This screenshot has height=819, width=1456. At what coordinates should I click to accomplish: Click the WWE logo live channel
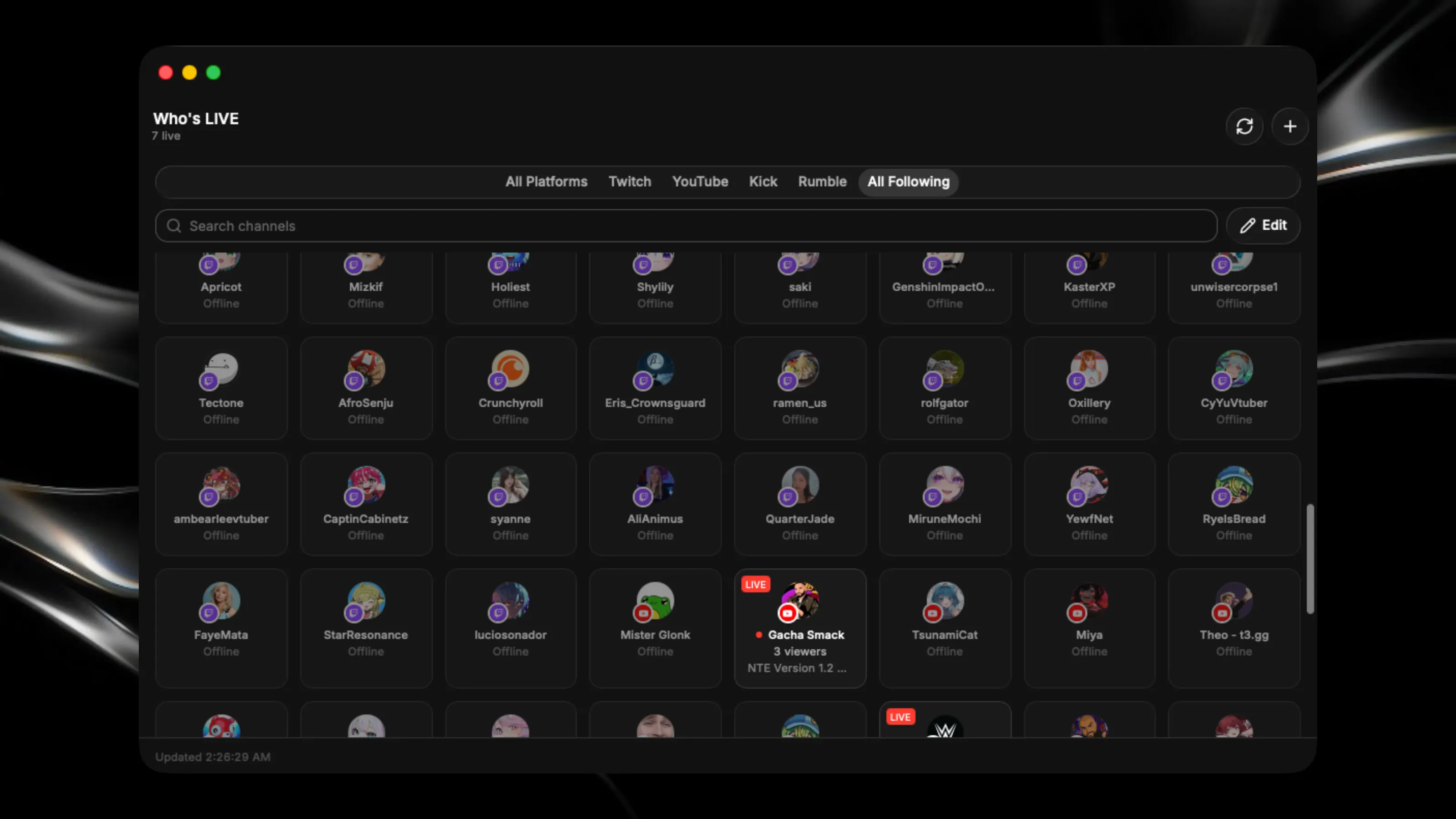[945, 727]
